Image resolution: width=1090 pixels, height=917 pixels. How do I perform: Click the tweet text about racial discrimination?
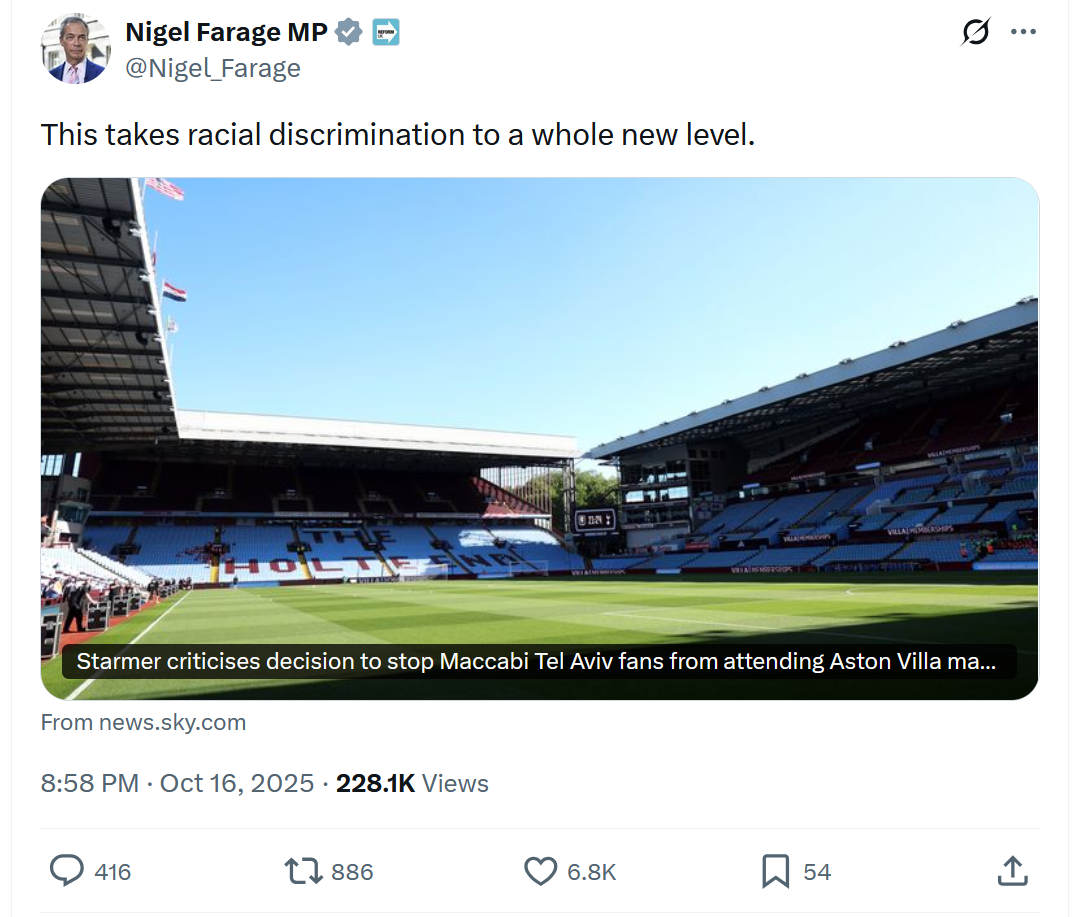pyautogui.click(x=397, y=134)
